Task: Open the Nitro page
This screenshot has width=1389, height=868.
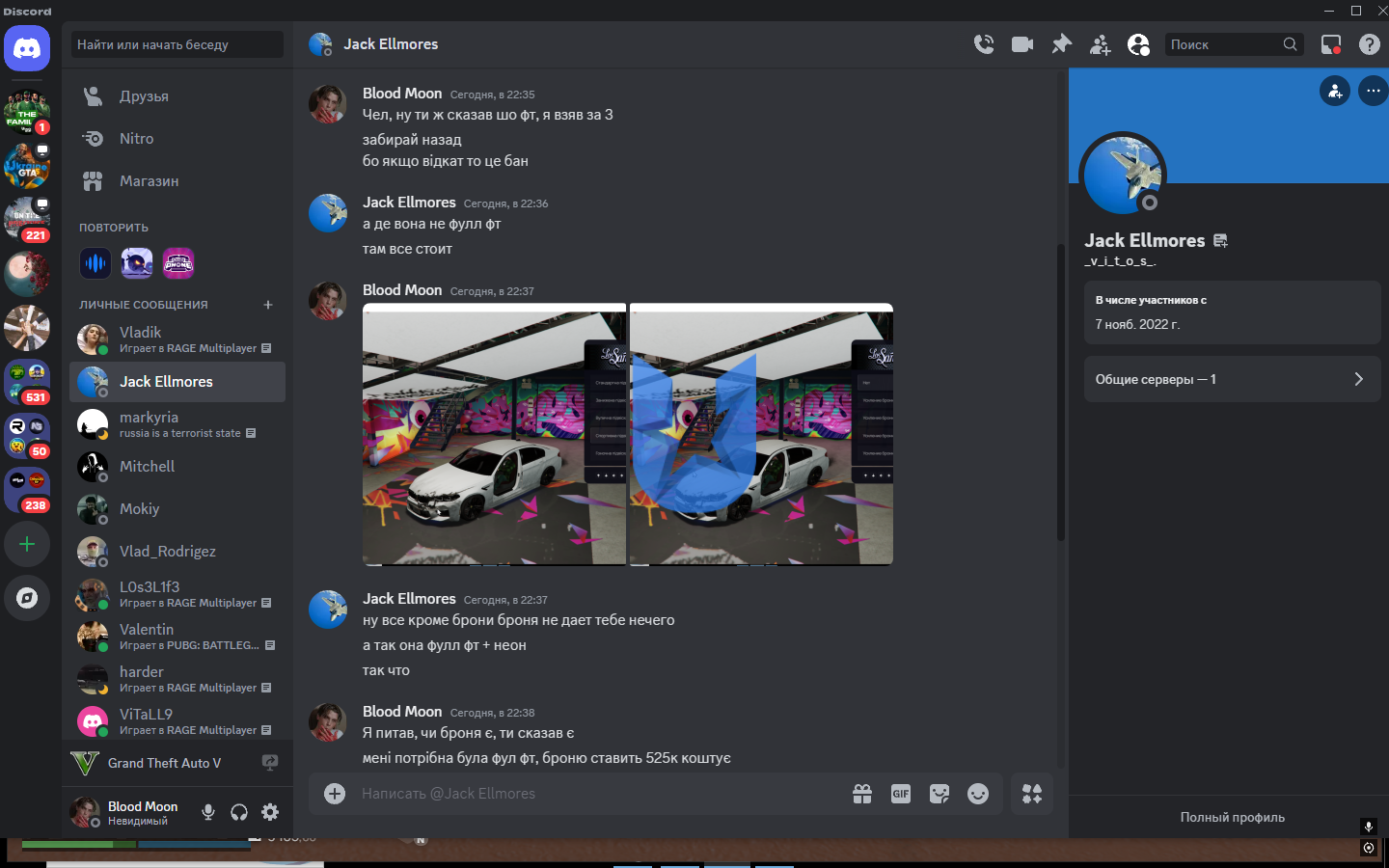Action: point(177,139)
